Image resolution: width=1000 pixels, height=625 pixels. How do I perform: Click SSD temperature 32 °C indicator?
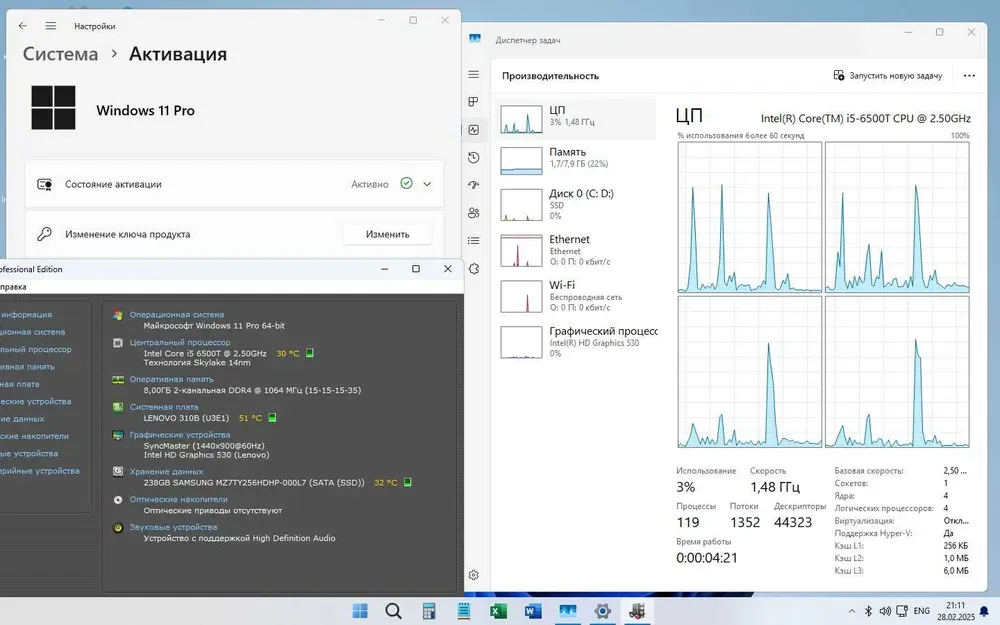click(x=386, y=483)
